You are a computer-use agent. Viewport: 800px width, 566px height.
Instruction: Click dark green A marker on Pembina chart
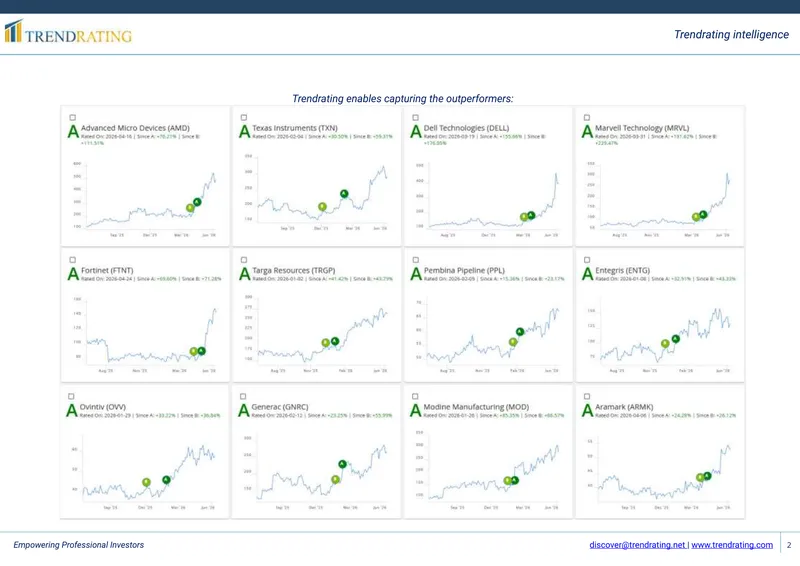[x=520, y=332]
